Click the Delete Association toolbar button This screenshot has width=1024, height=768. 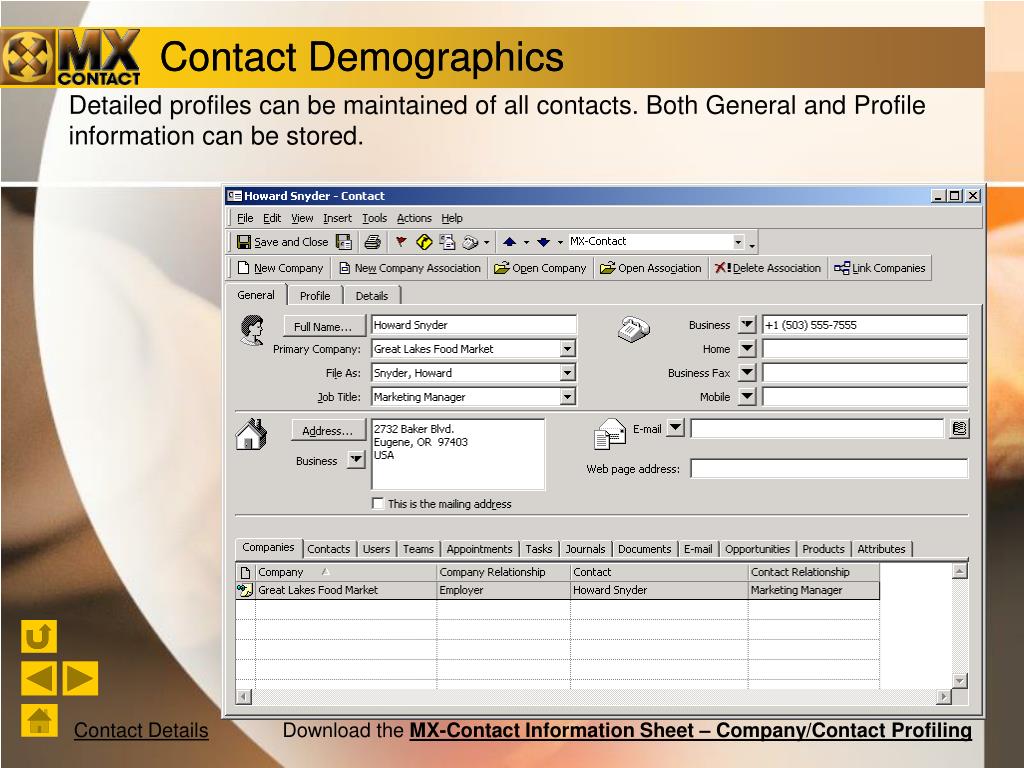(768, 268)
